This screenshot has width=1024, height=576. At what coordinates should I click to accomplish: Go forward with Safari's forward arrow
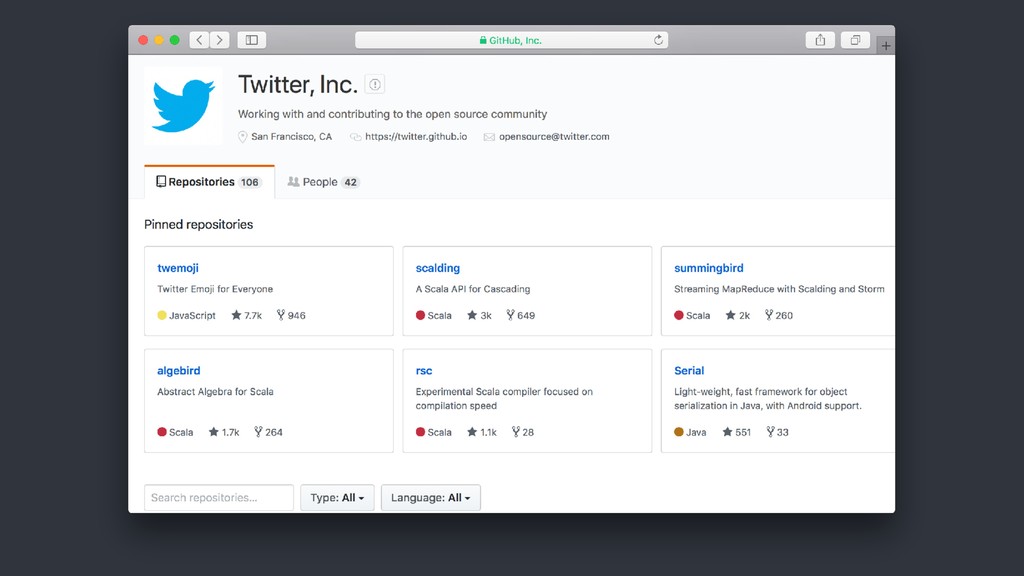tap(219, 40)
